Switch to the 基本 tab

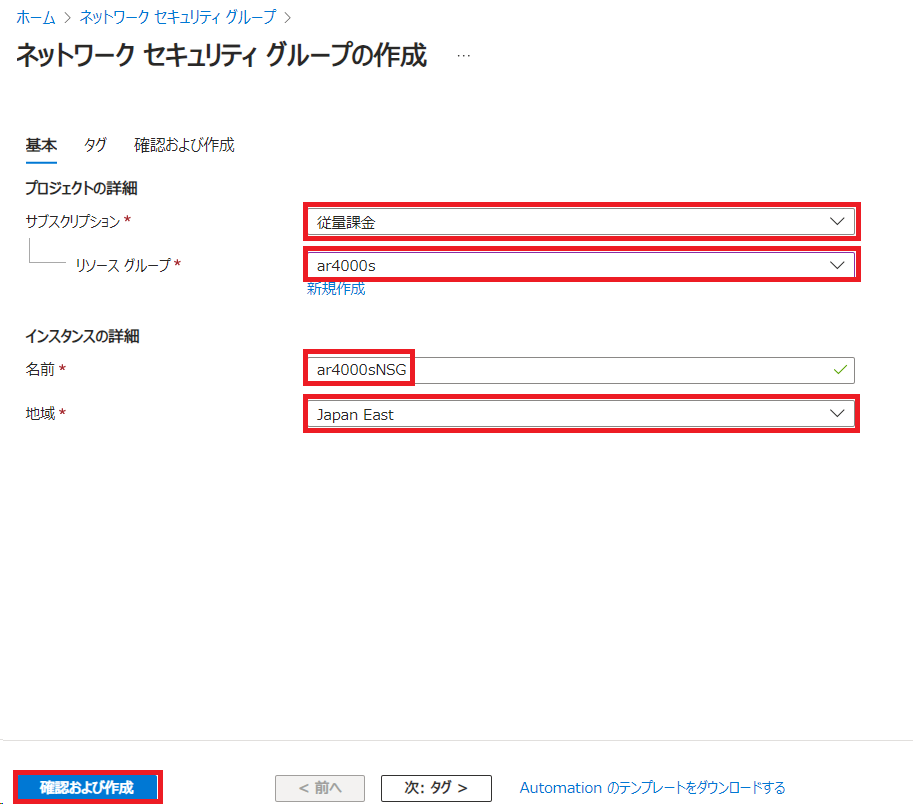pyautogui.click(x=41, y=145)
